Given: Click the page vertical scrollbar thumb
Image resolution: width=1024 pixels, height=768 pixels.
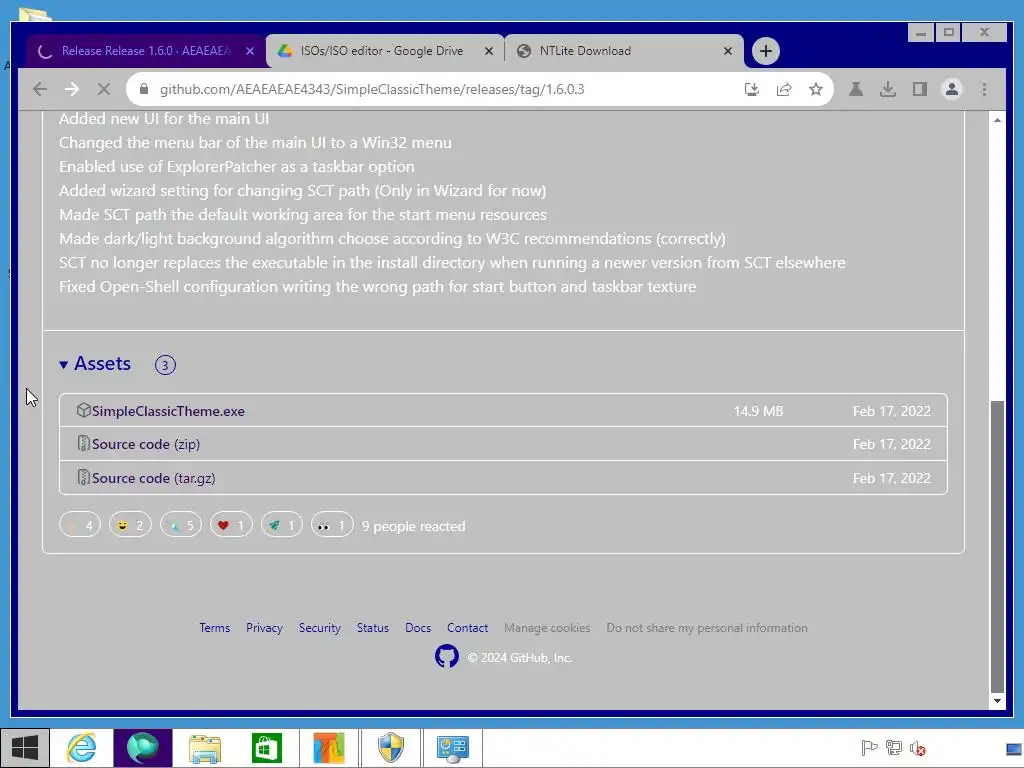Looking at the screenshot, I should (997, 547).
